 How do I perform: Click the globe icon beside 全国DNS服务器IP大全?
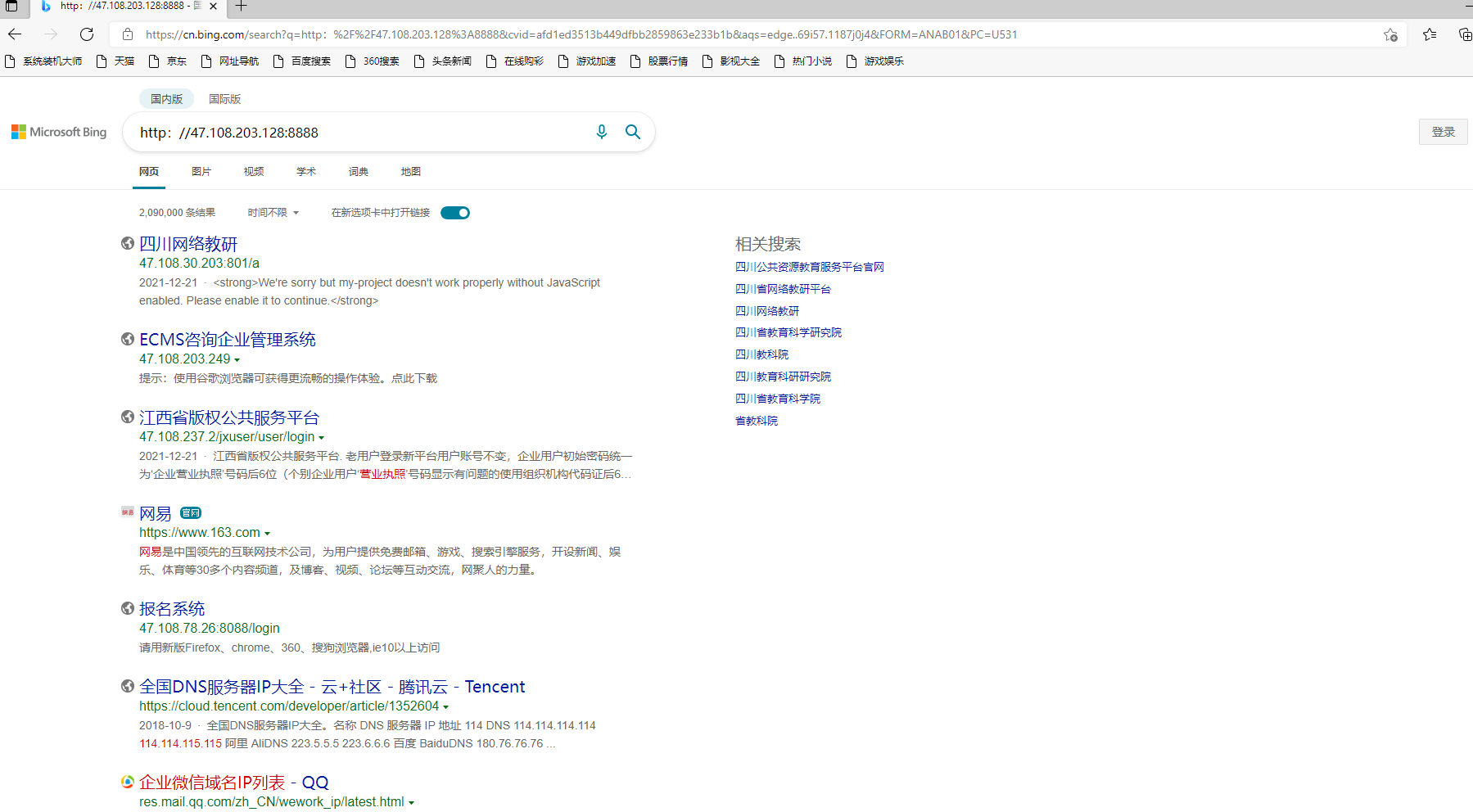[x=128, y=686]
